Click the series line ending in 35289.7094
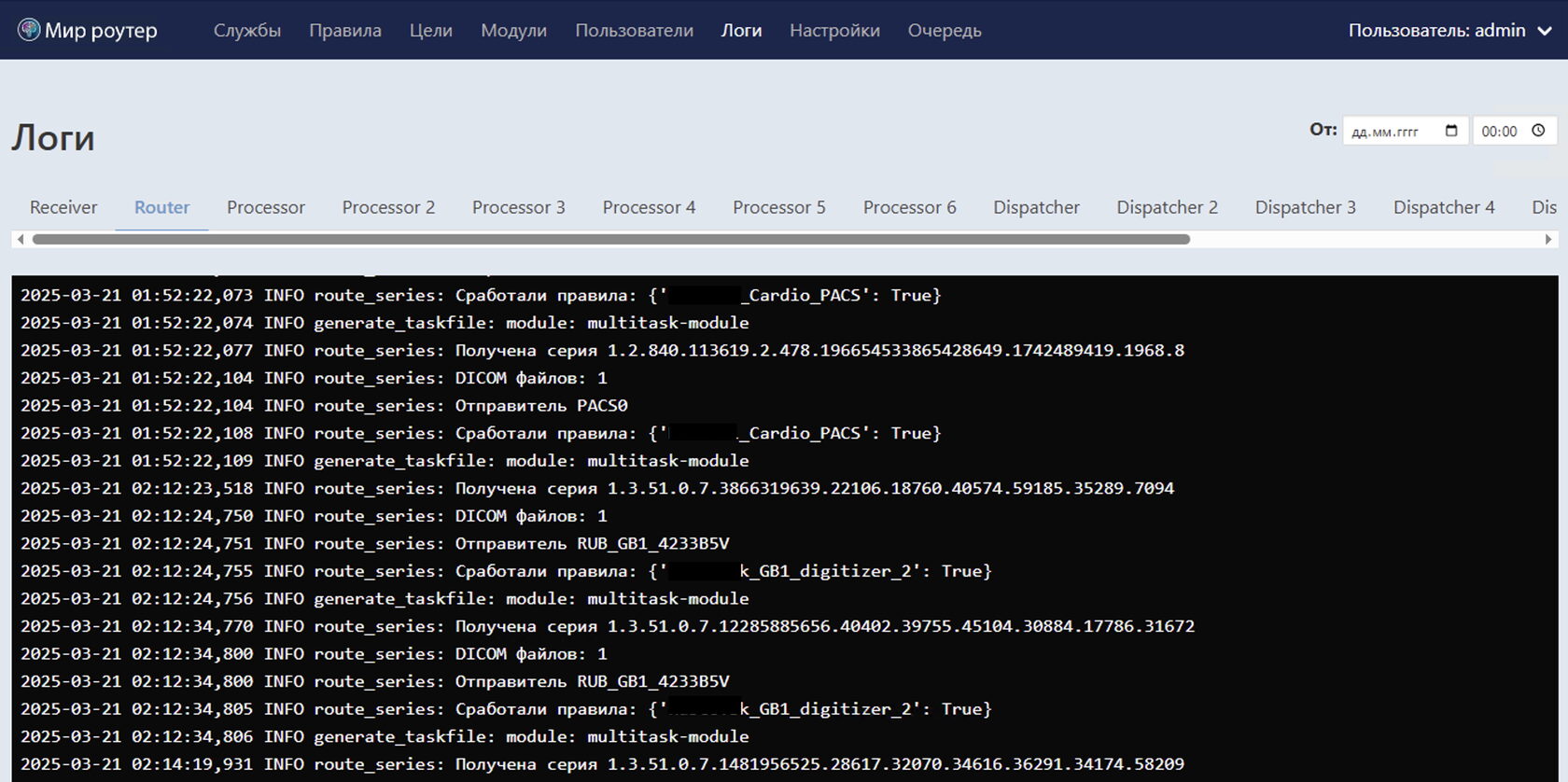The height and width of the screenshot is (782, 1568). click(x=597, y=488)
